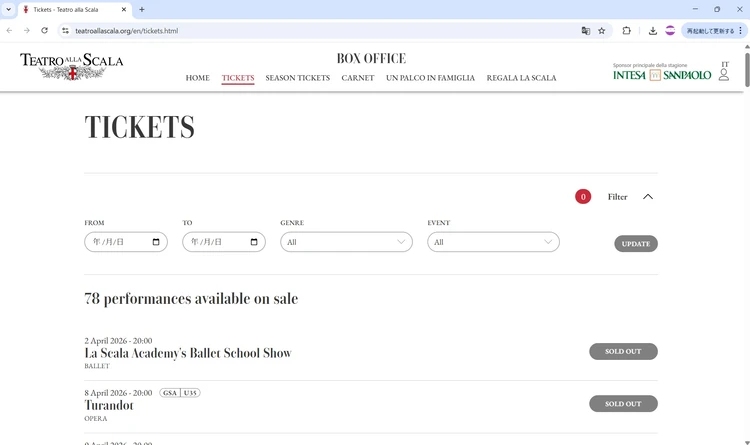Click the TO date input field
750x445 pixels.
tap(215, 242)
